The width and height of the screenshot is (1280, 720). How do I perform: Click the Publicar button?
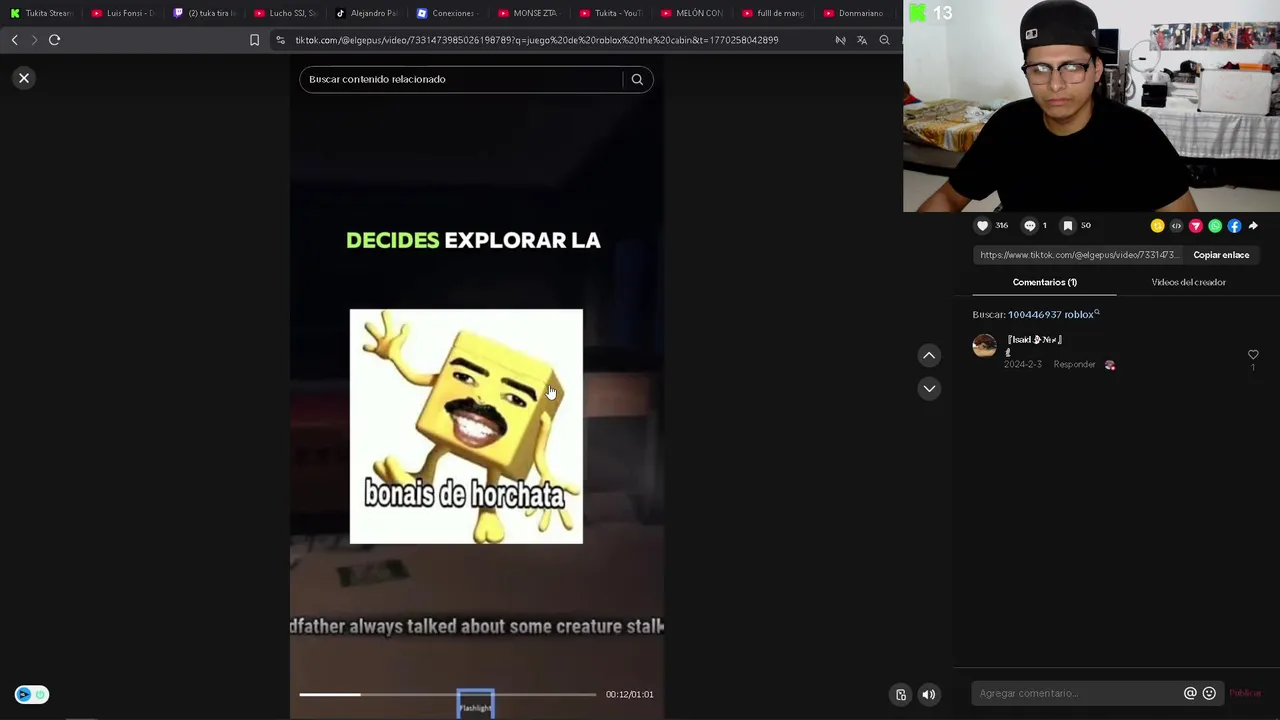click(x=1245, y=693)
